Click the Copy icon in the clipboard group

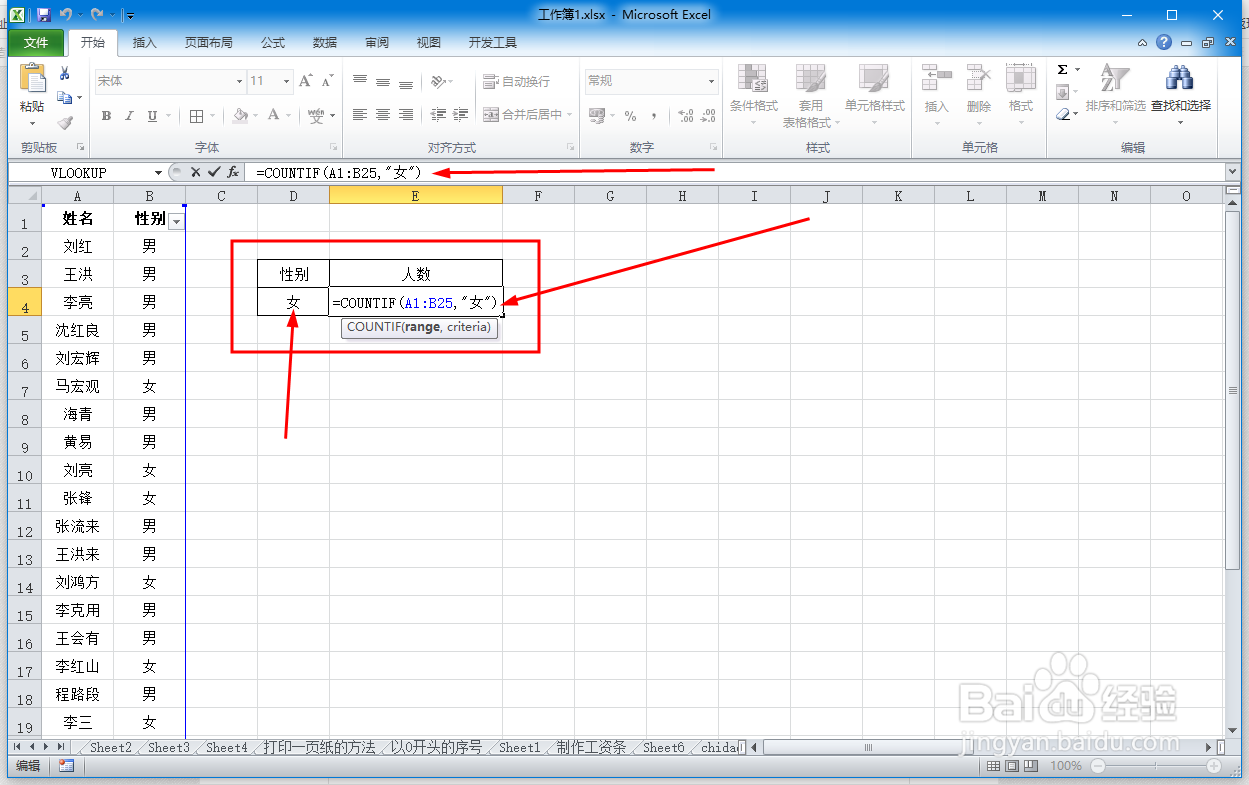[x=65, y=97]
